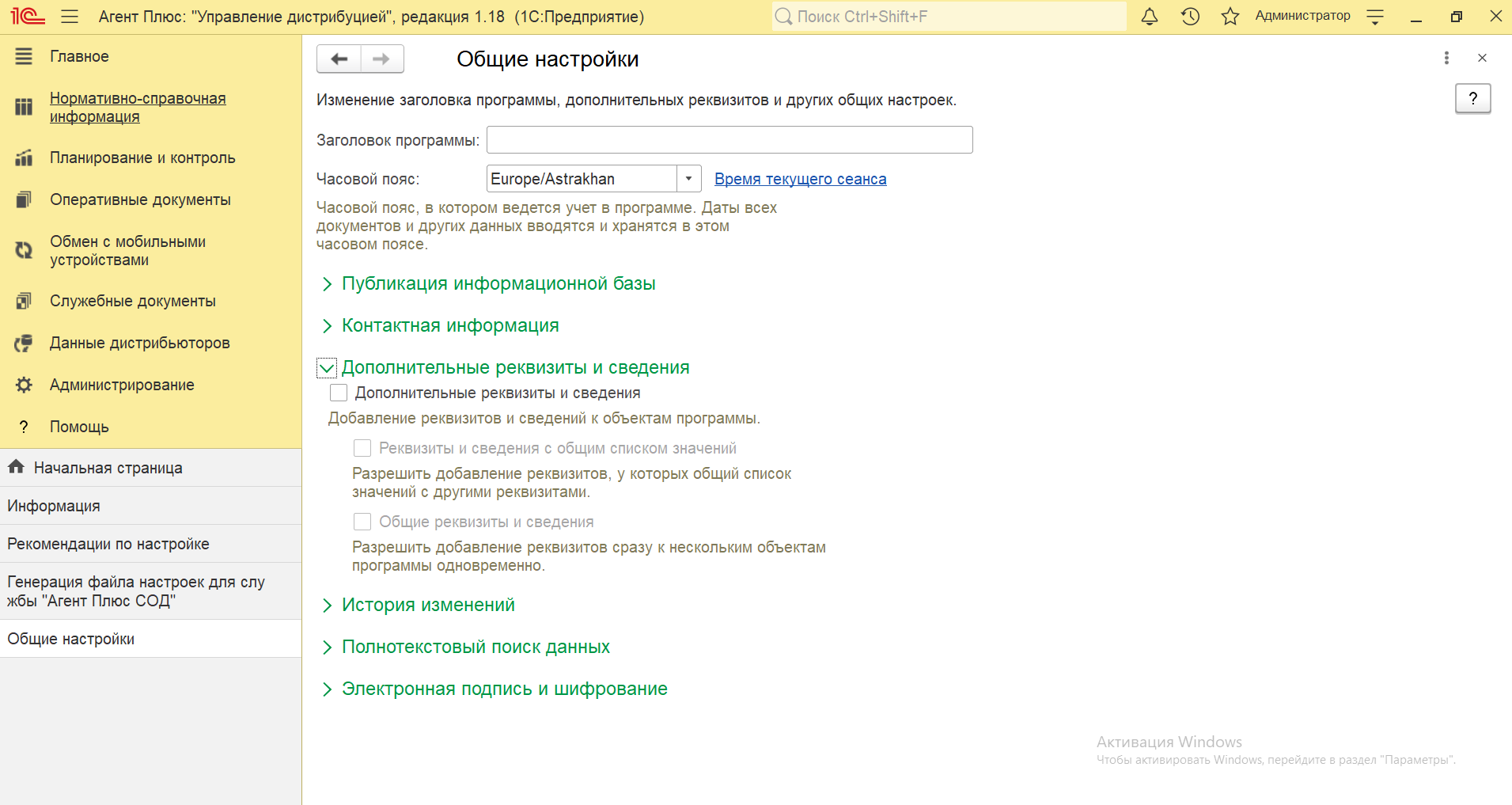The width and height of the screenshot is (1512, 805).
Task: Click the home icon of Начальная страница
Action: coord(16,467)
